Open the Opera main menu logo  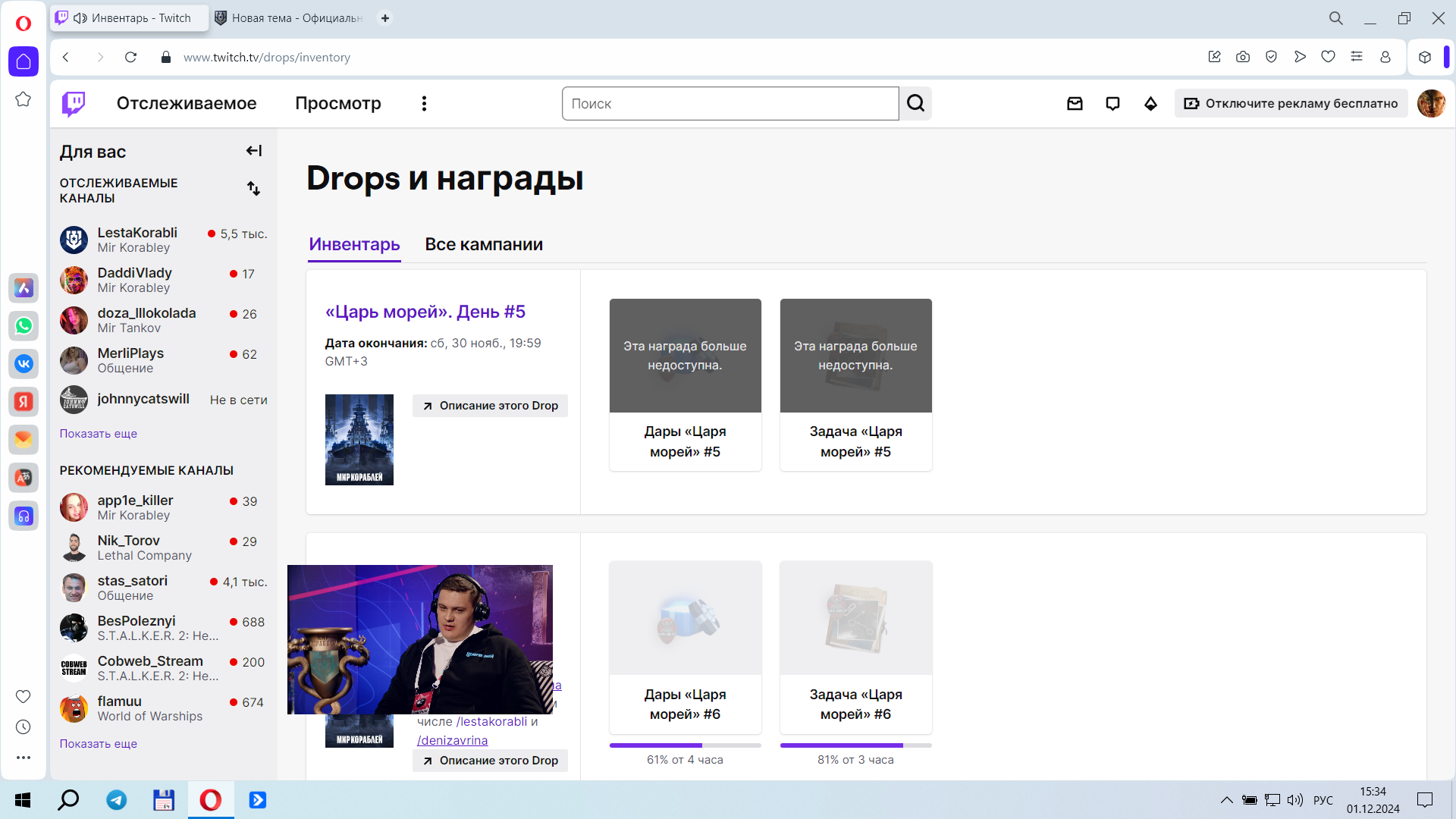pyautogui.click(x=24, y=24)
